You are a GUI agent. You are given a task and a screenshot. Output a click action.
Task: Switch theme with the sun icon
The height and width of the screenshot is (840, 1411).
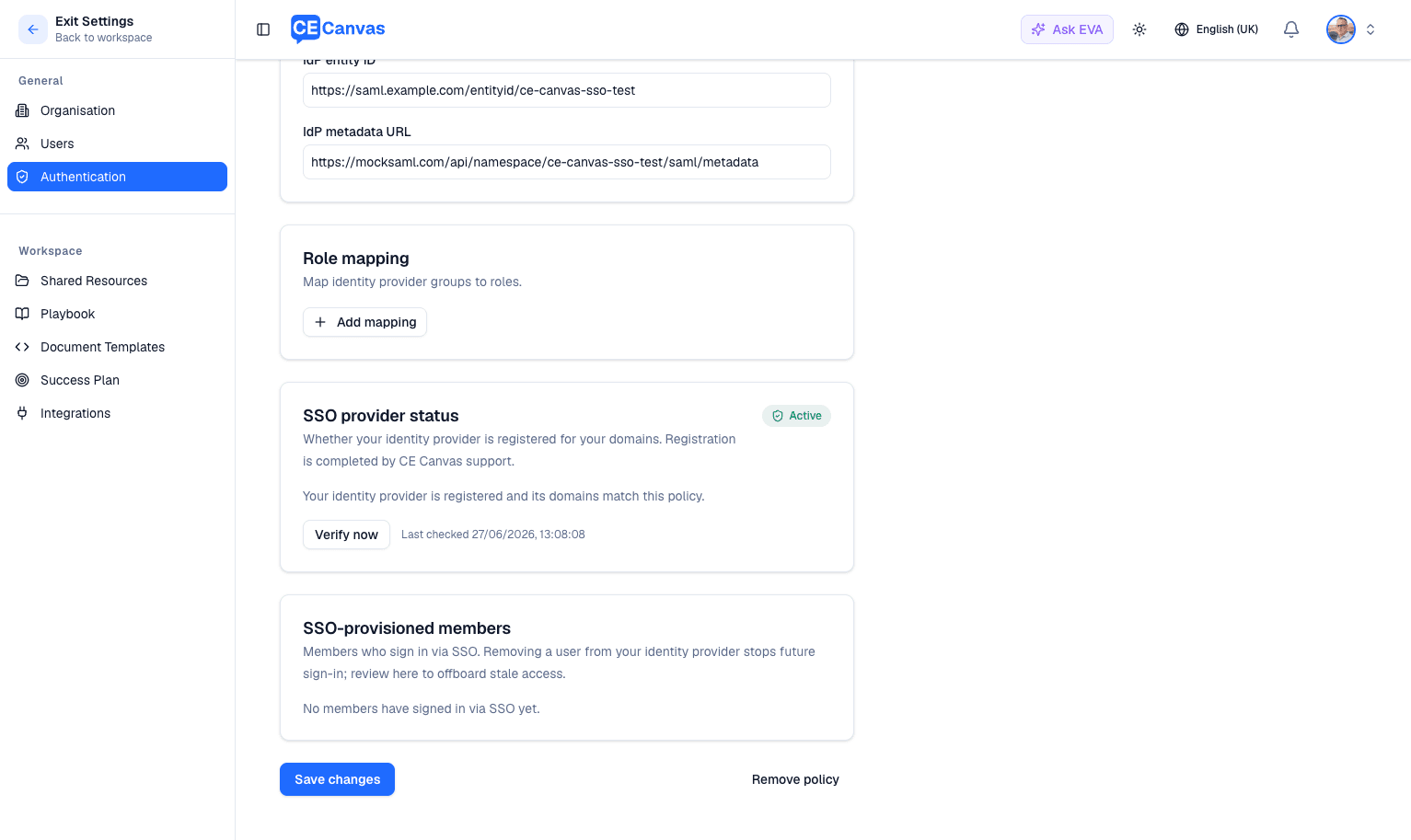click(x=1139, y=29)
